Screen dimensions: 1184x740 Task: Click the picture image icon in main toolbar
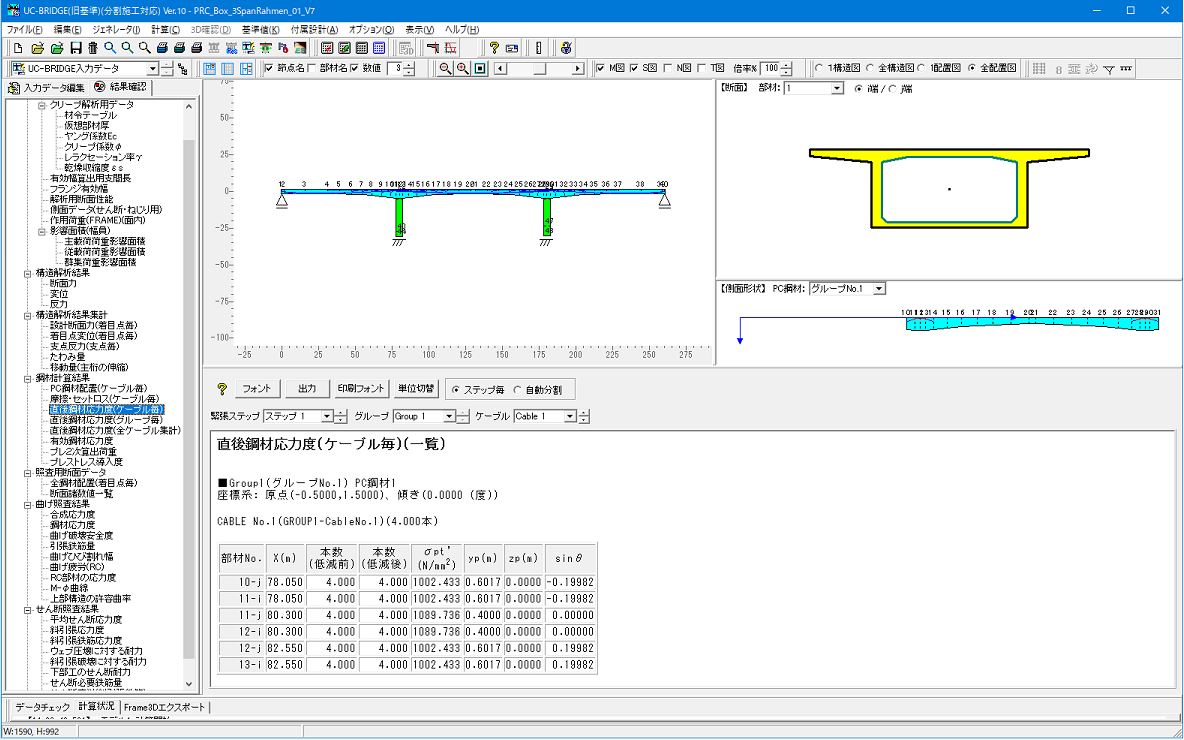click(301, 48)
